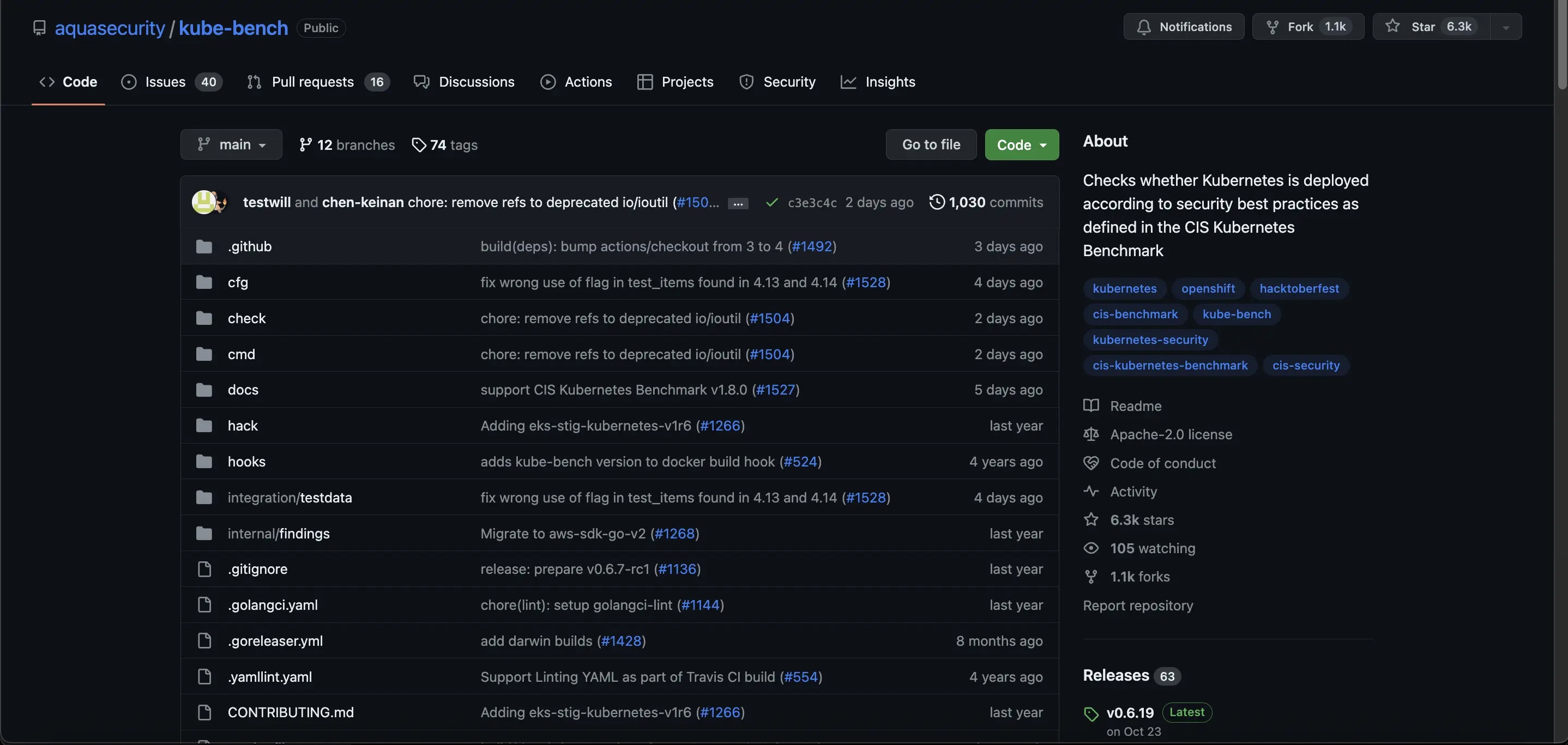Image resolution: width=1568 pixels, height=745 pixels.
Task: Click the forks icon in About
Action: 1091,577
